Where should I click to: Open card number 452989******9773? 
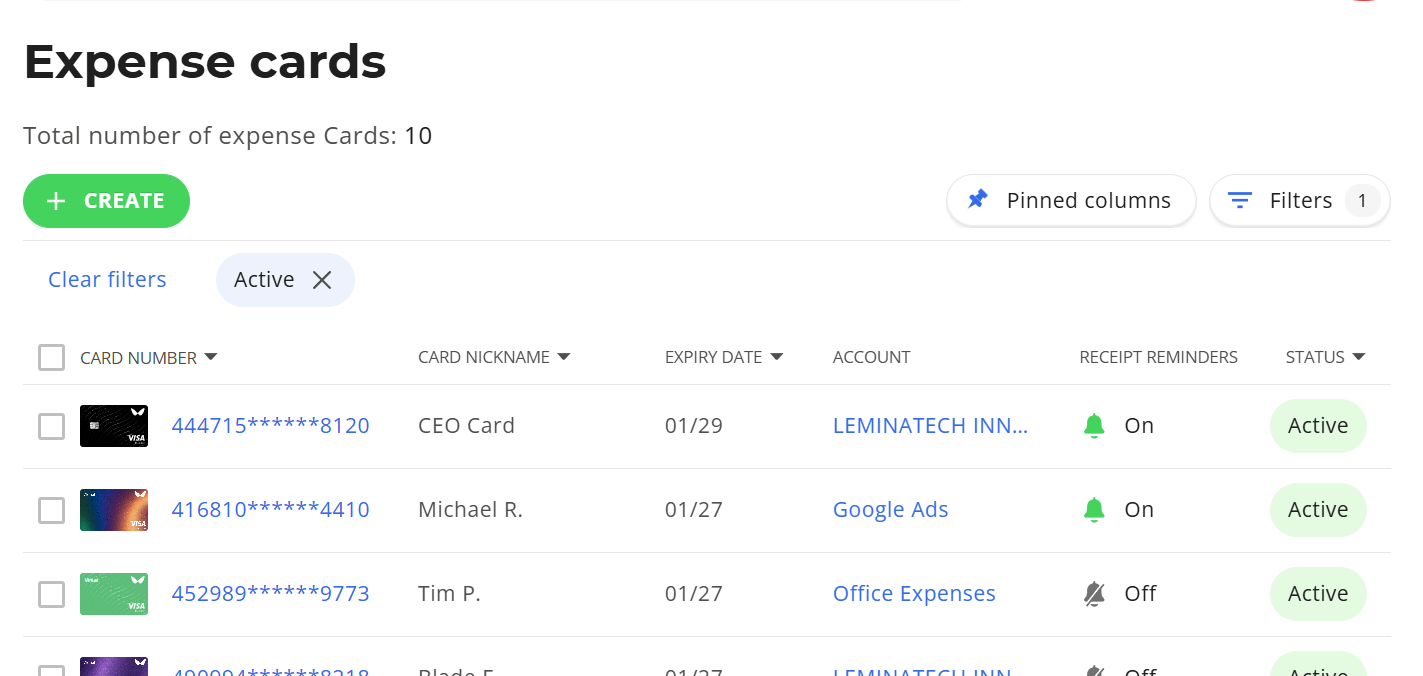pos(270,594)
